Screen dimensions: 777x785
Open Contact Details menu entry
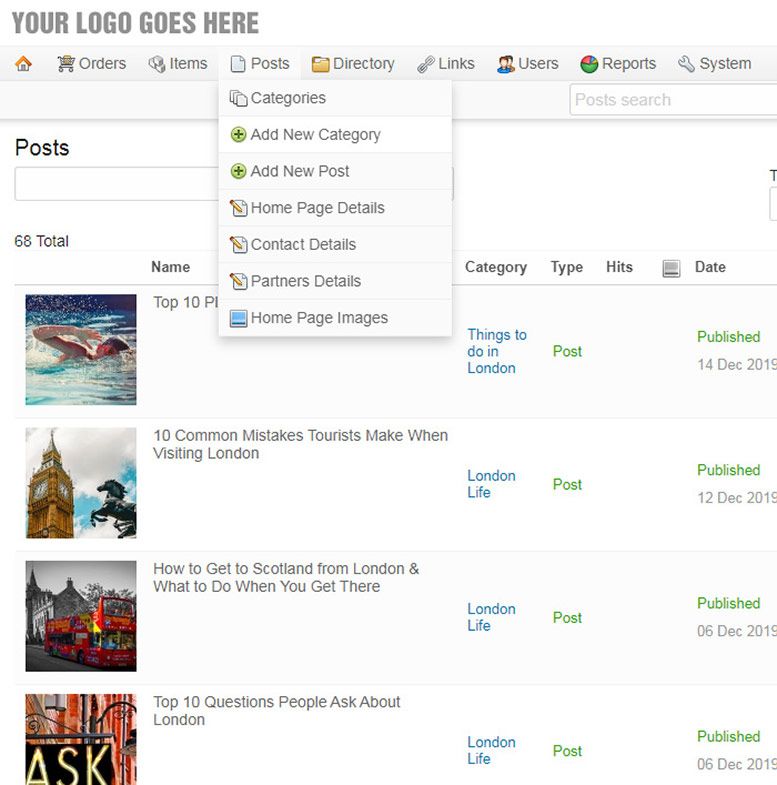[335, 244]
